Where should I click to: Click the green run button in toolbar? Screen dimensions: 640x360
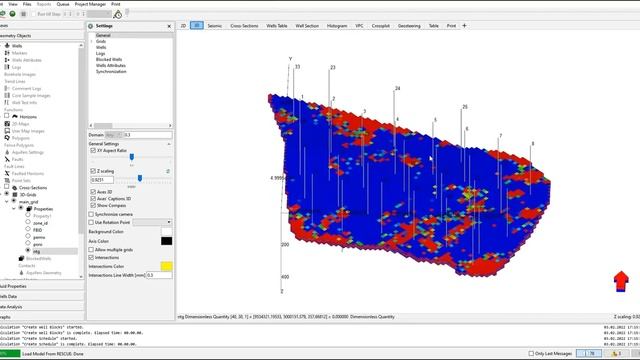point(13,14)
